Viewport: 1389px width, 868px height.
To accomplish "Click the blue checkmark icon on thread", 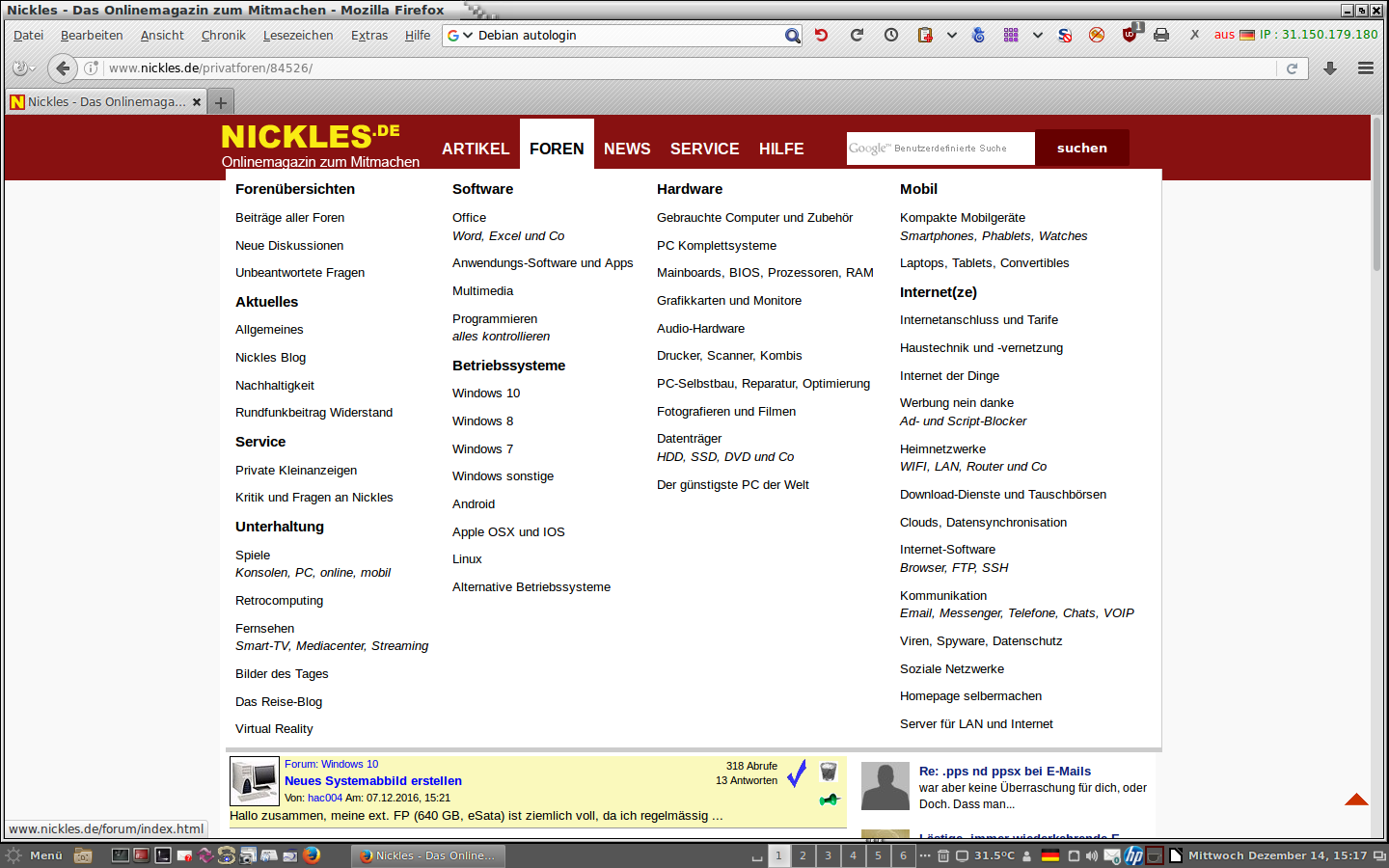I will click(797, 773).
